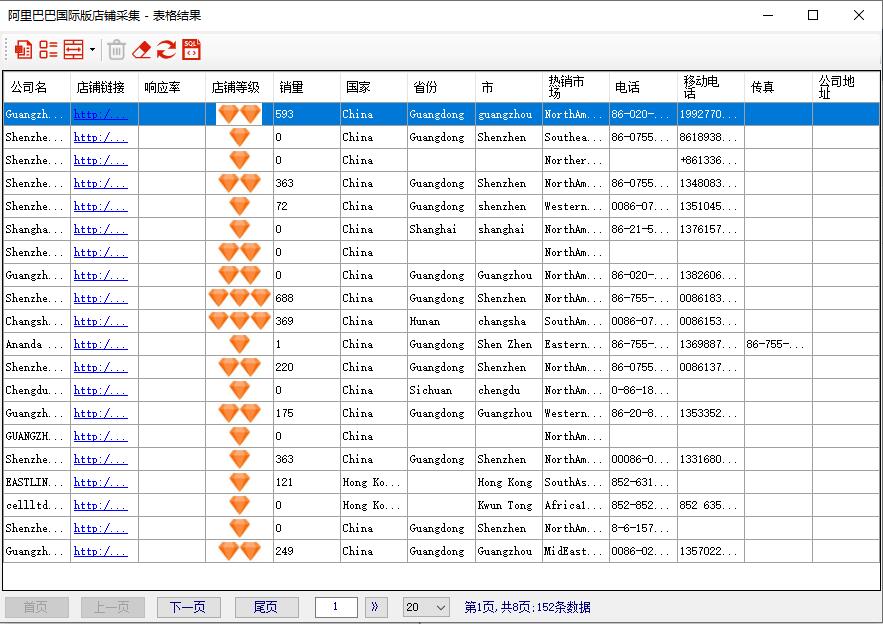Open the shop link in the EASTLIN... row
The width and height of the screenshot is (883, 624).
pyautogui.click(x=100, y=482)
